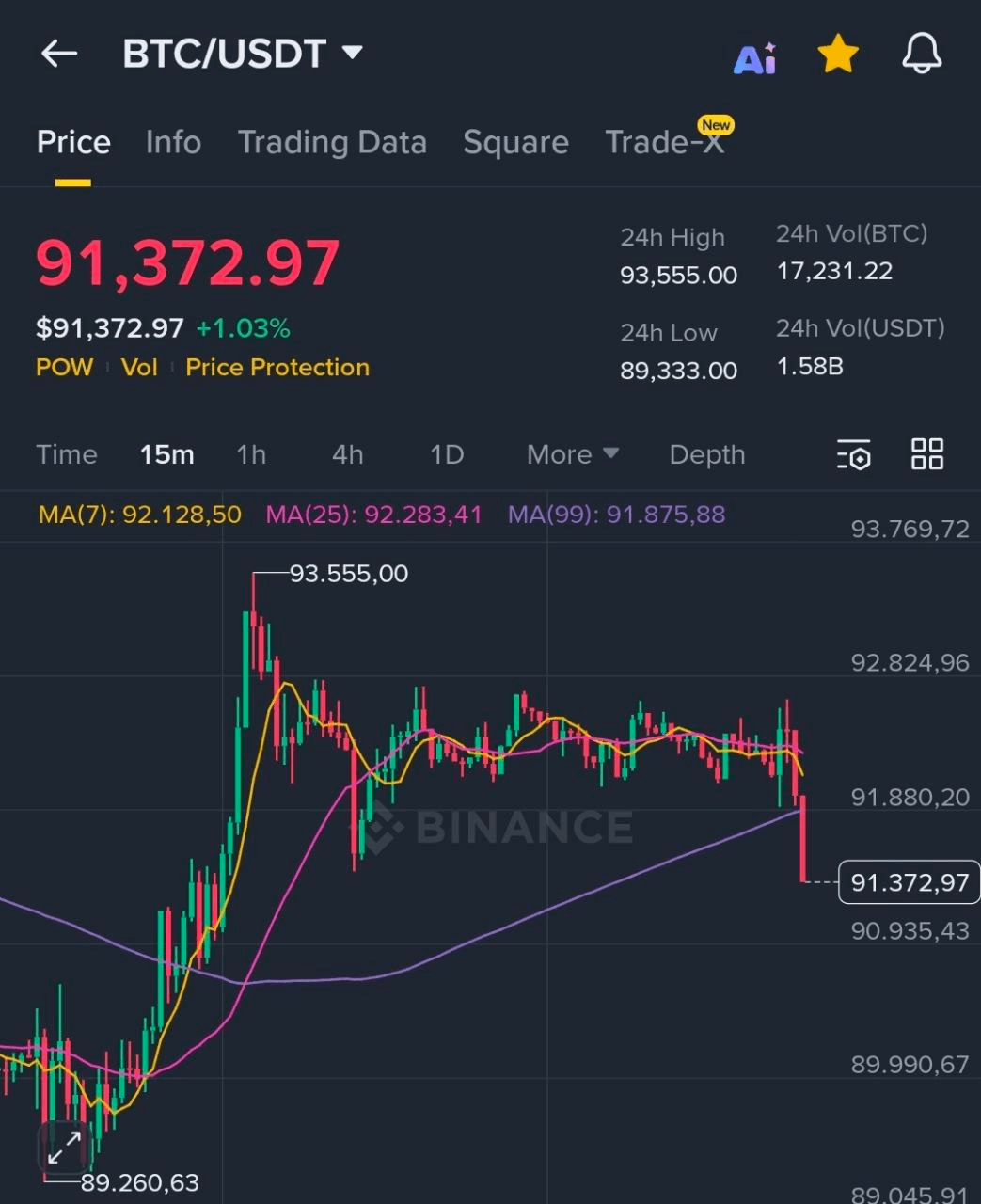Tap the POW tag link
Image resolution: width=981 pixels, height=1204 pixels.
pyautogui.click(x=64, y=367)
